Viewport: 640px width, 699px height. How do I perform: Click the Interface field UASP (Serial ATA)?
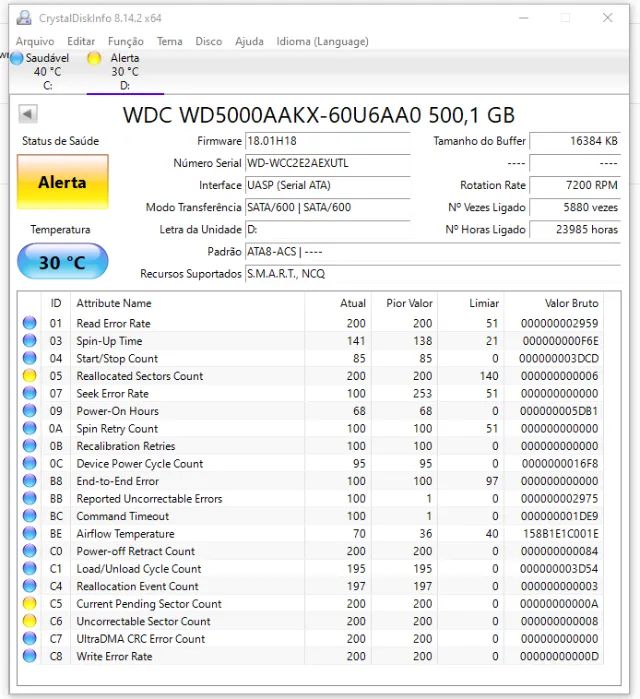pyautogui.click(x=328, y=185)
